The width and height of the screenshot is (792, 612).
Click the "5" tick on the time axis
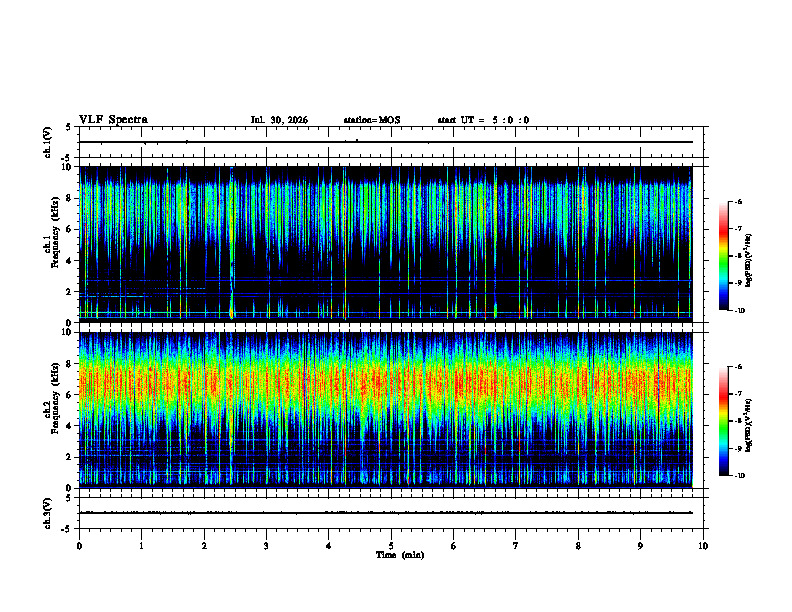[391, 546]
